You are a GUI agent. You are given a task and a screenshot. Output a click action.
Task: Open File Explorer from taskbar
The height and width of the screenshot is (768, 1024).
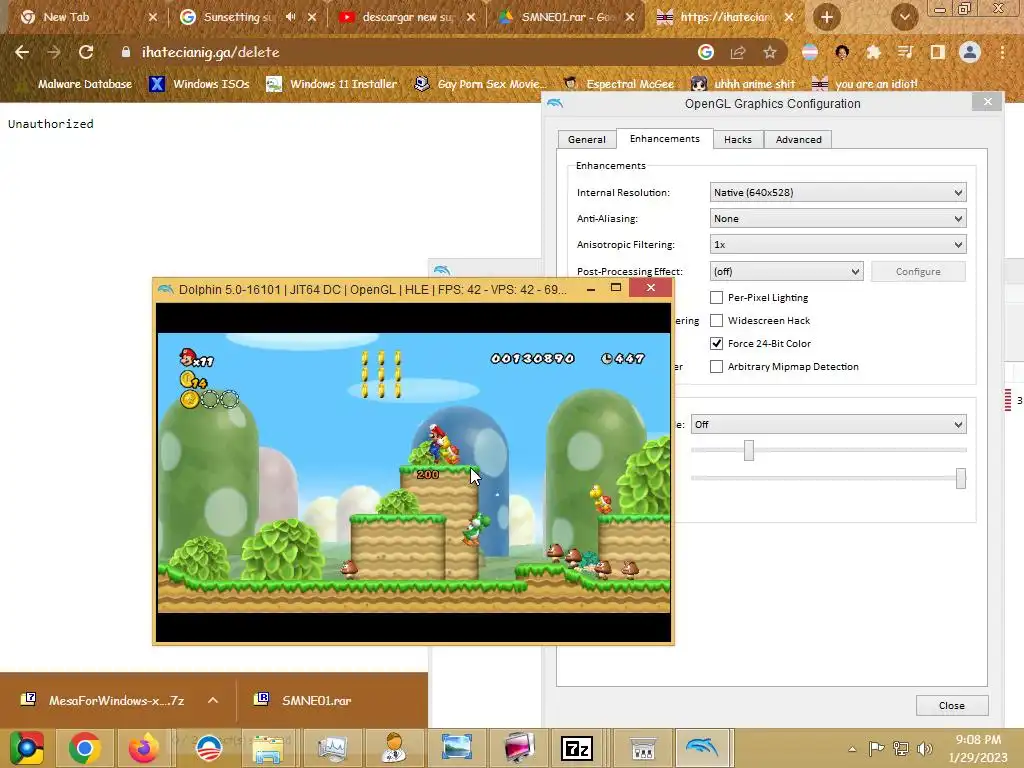tap(268, 748)
